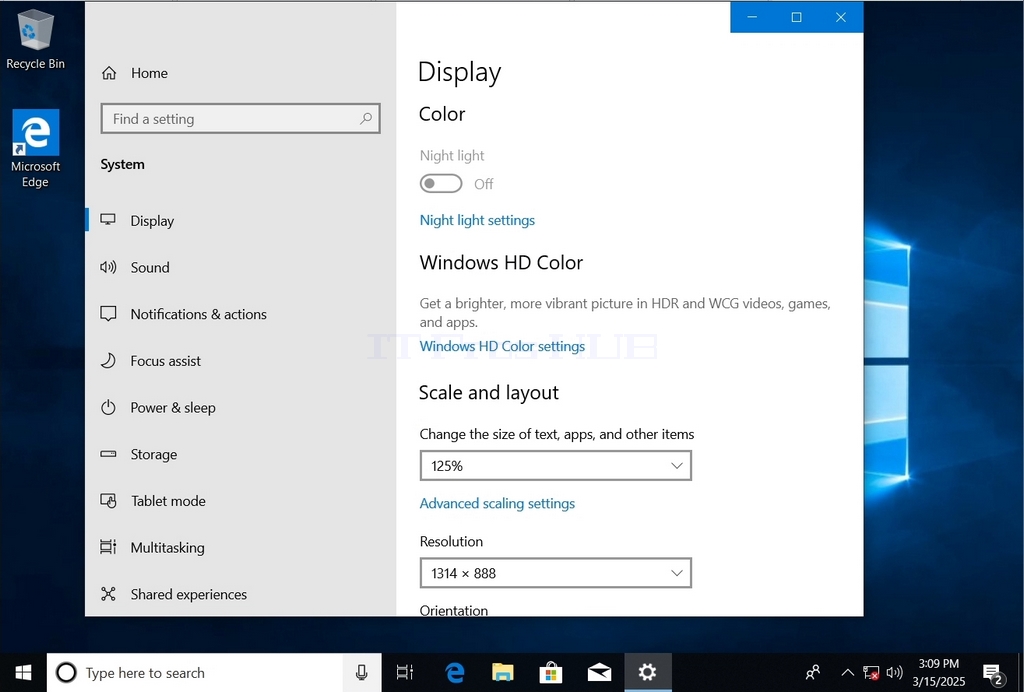The image size is (1024, 692).
Task: Open Power & sleep settings page
Action: [173, 407]
